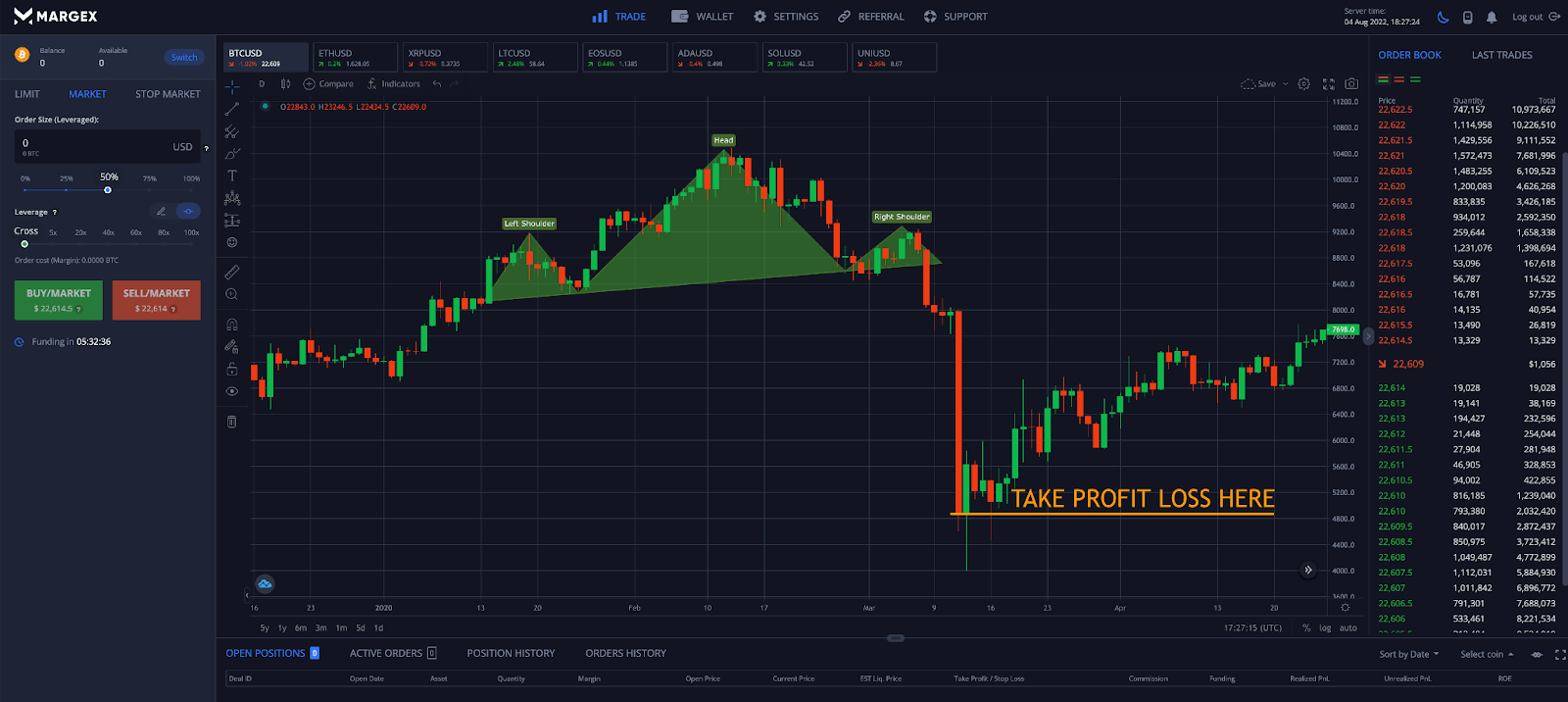1568x702 pixels.
Task: Open notifications bell icon
Action: coord(1492,17)
